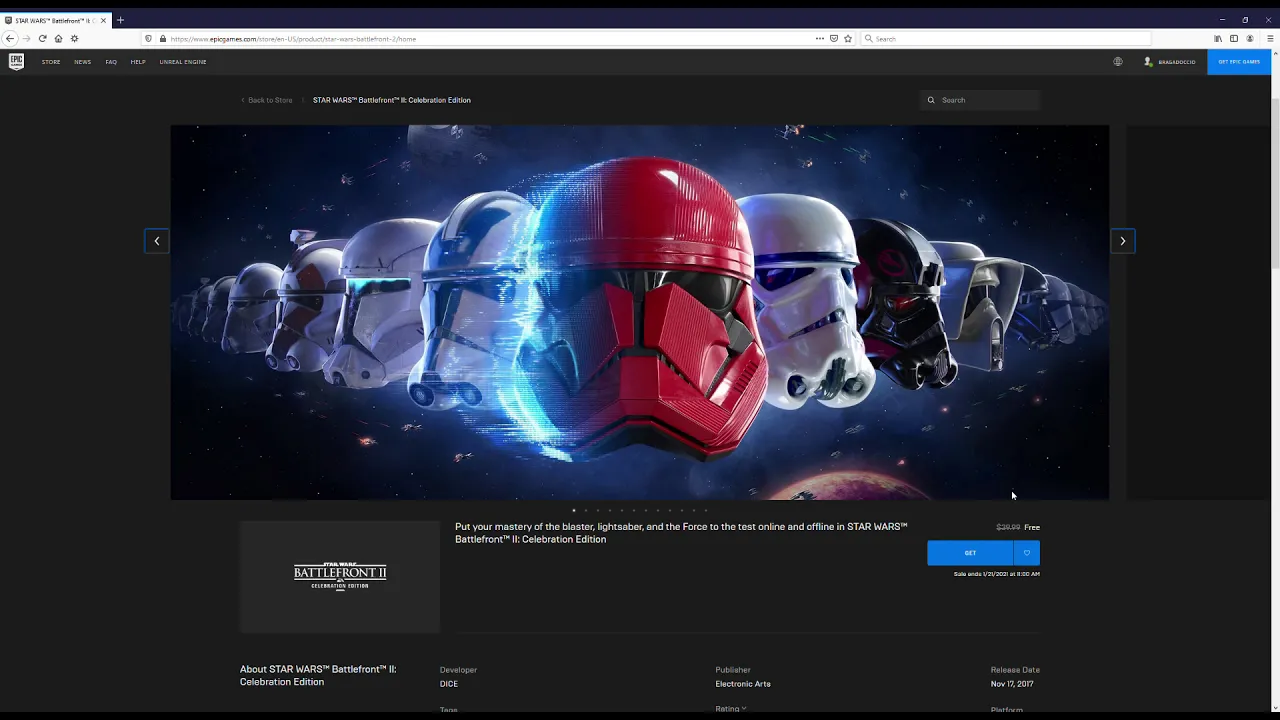Viewport: 1280px width, 720px height.
Task: Open the STORE menu item
Action: point(51,62)
